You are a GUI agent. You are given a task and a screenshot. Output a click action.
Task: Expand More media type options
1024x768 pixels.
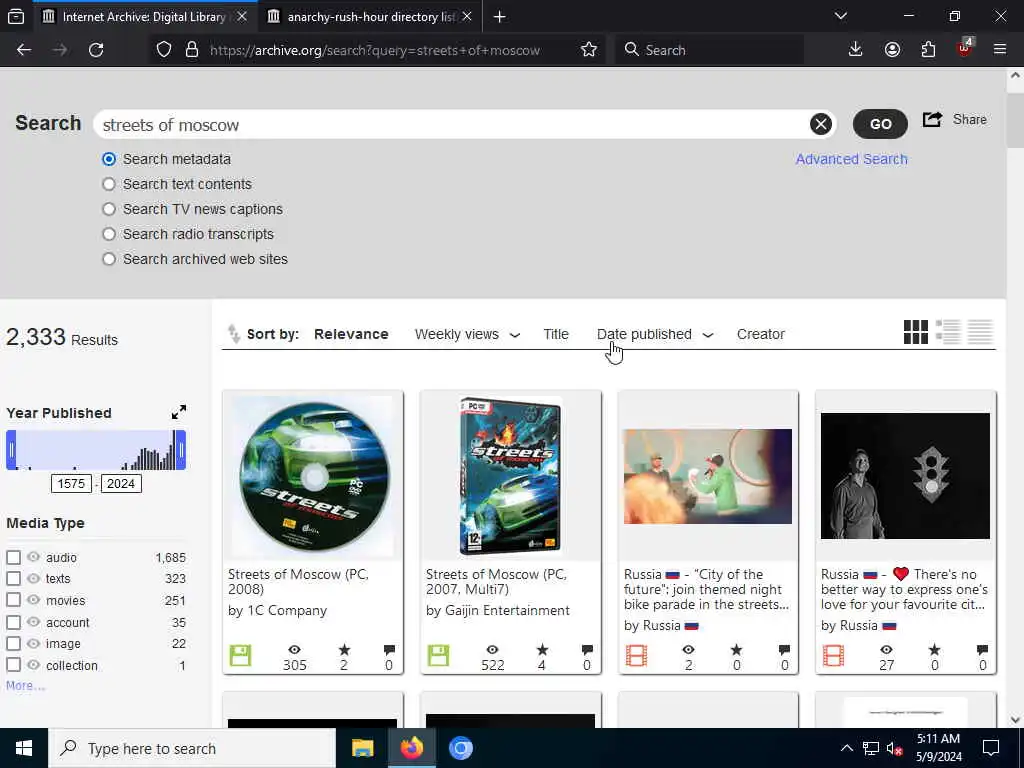[25, 686]
